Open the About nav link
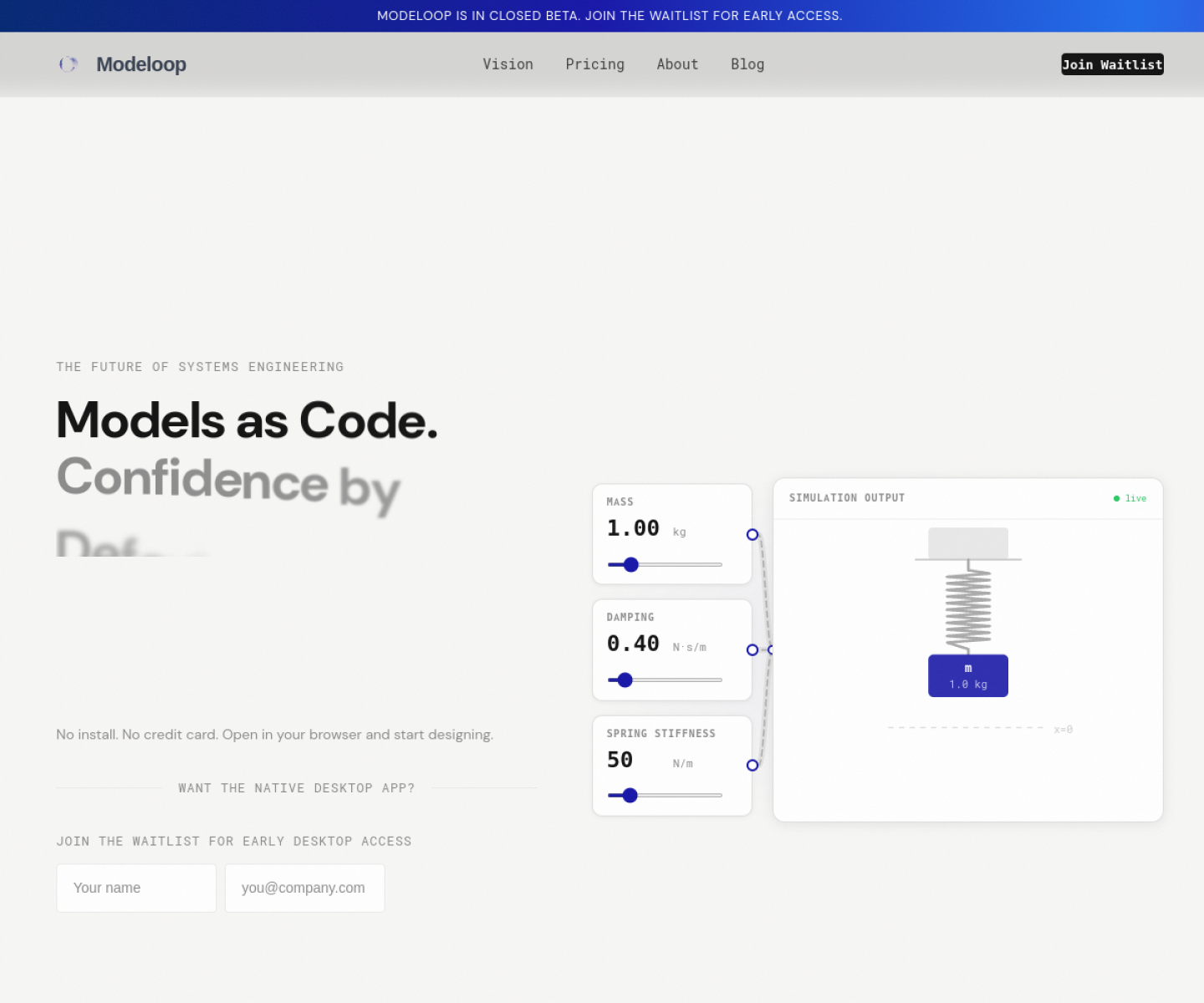1204x1003 pixels. coord(677,64)
